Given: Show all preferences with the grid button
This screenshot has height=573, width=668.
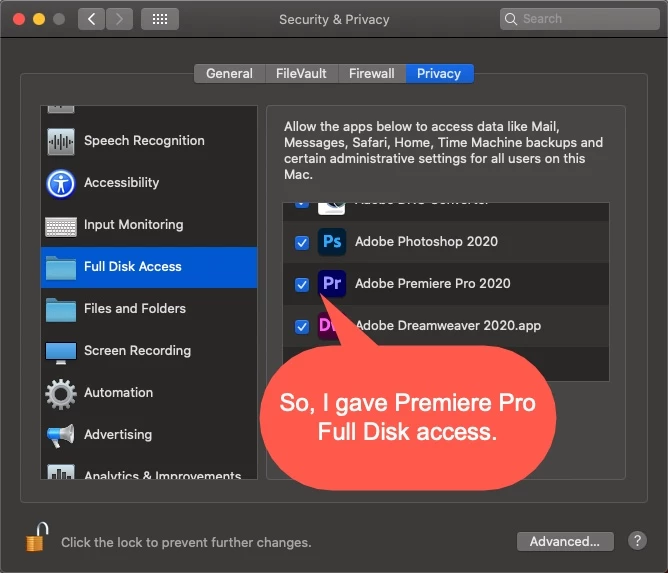Looking at the screenshot, I should coord(160,19).
